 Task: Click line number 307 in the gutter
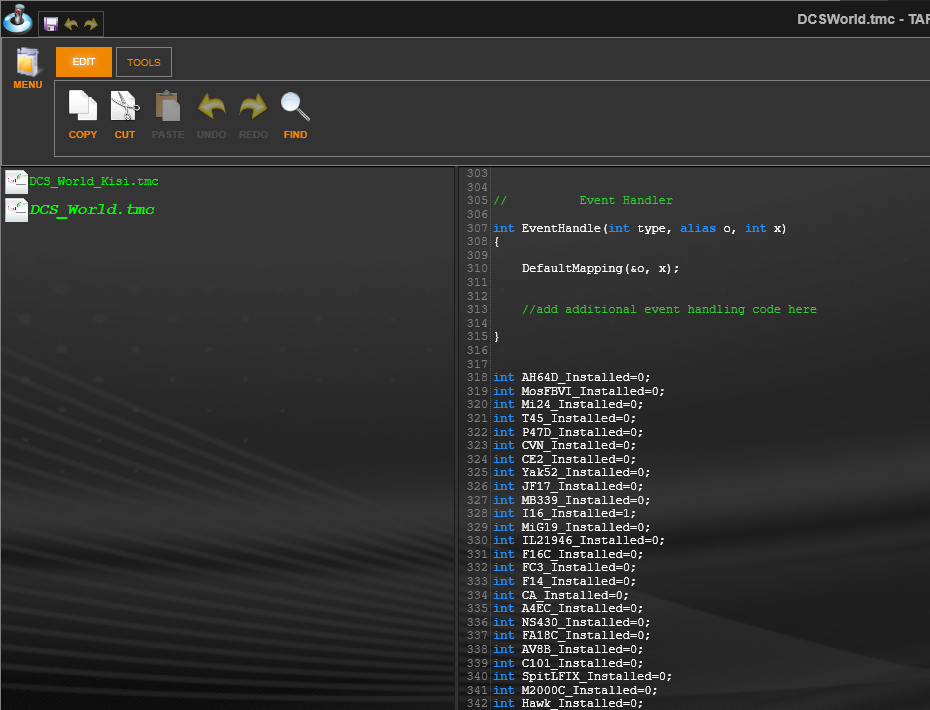coord(477,228)
